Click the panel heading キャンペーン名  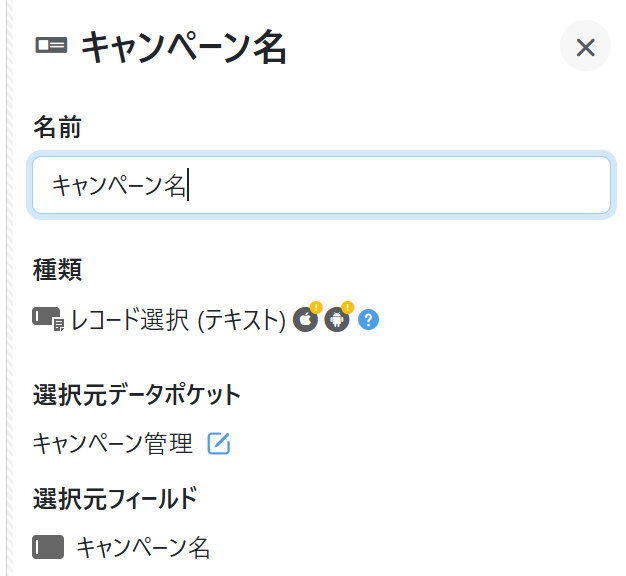click(x=183, y=47)
